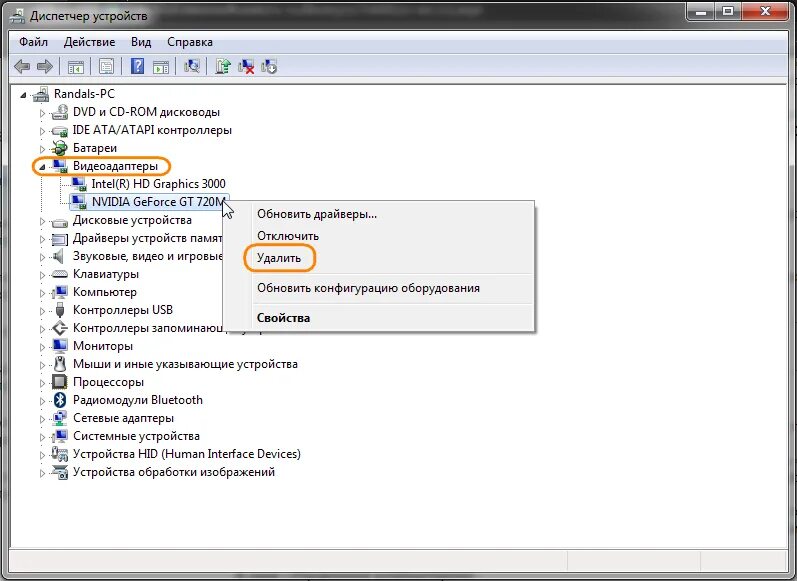Open the Файл menu

[34, 42]
